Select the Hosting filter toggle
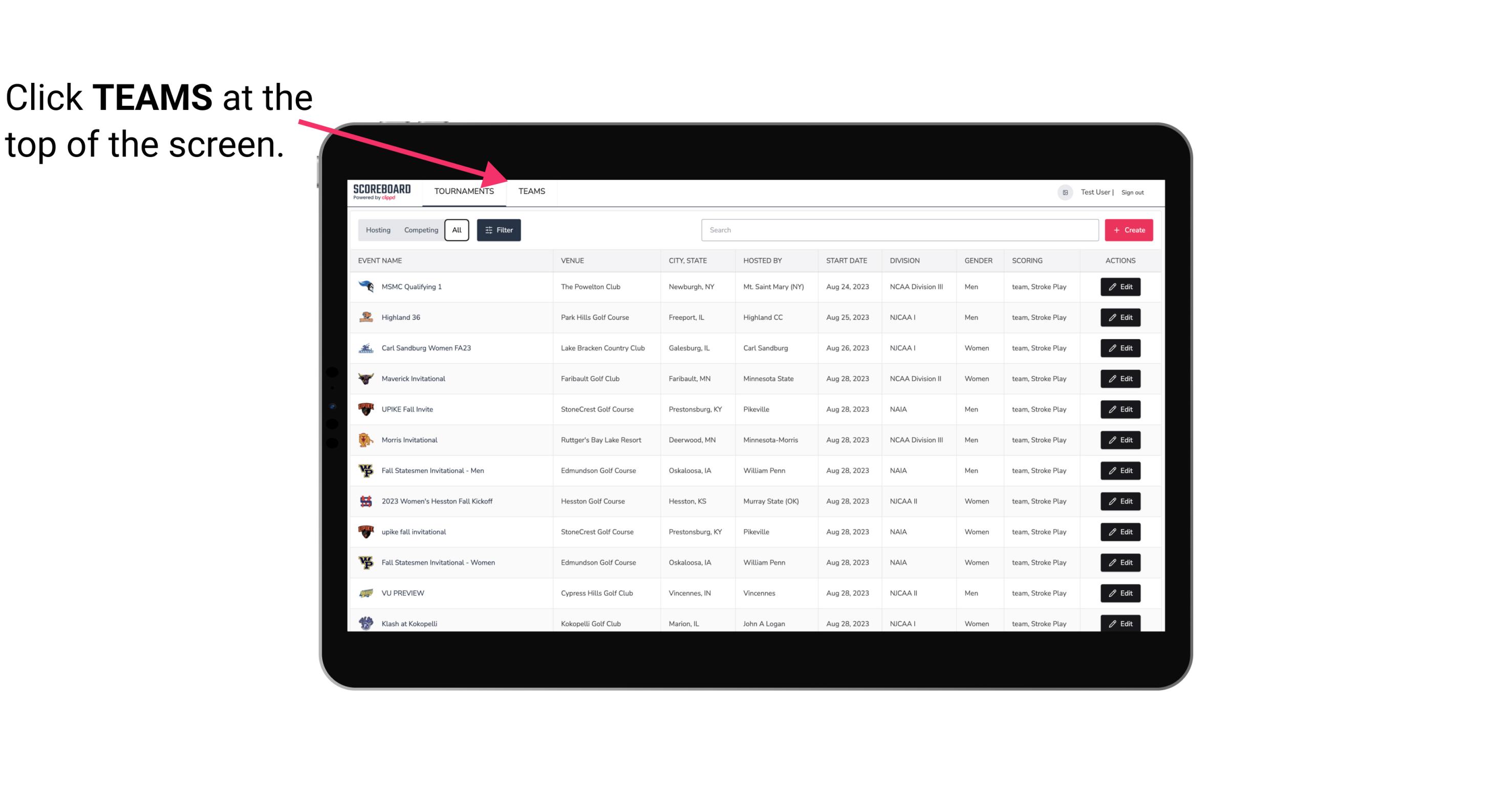 pos(378,229)
